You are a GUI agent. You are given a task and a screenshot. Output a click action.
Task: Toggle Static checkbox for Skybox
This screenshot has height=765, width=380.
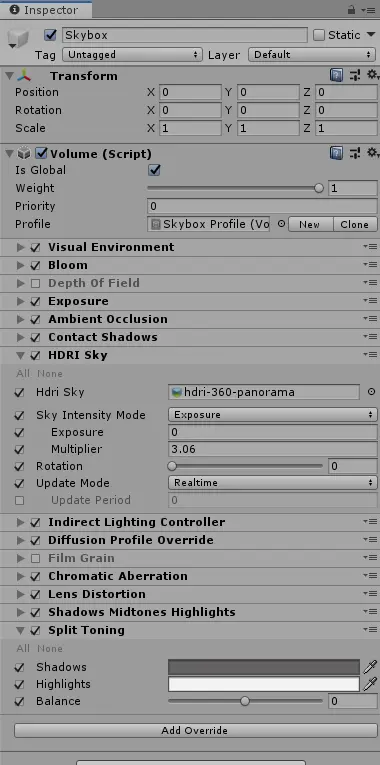pyautogui.click(x=319, y=35)
